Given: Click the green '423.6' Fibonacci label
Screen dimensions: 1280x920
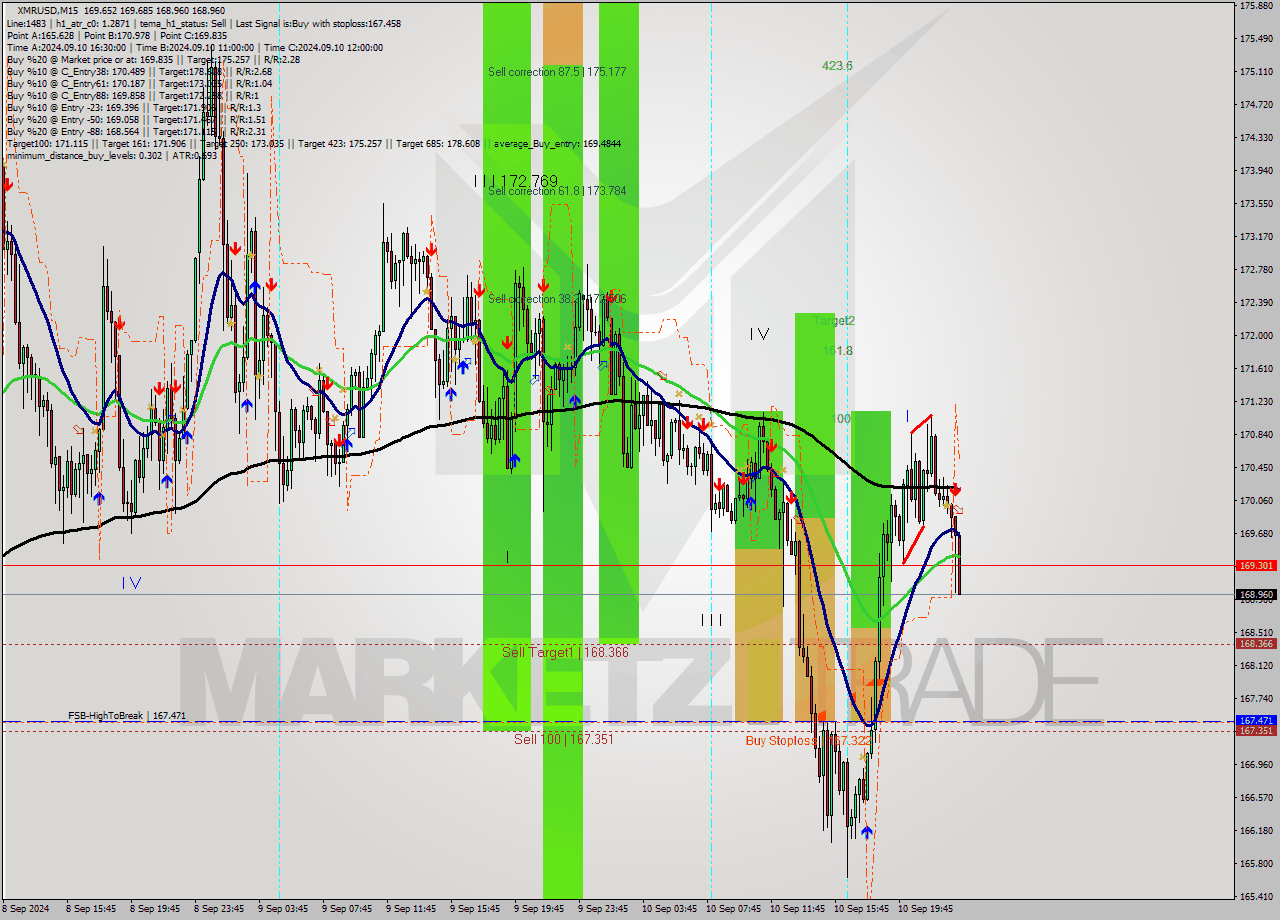Looking at the screenshot, I should (x=837, y=65).
